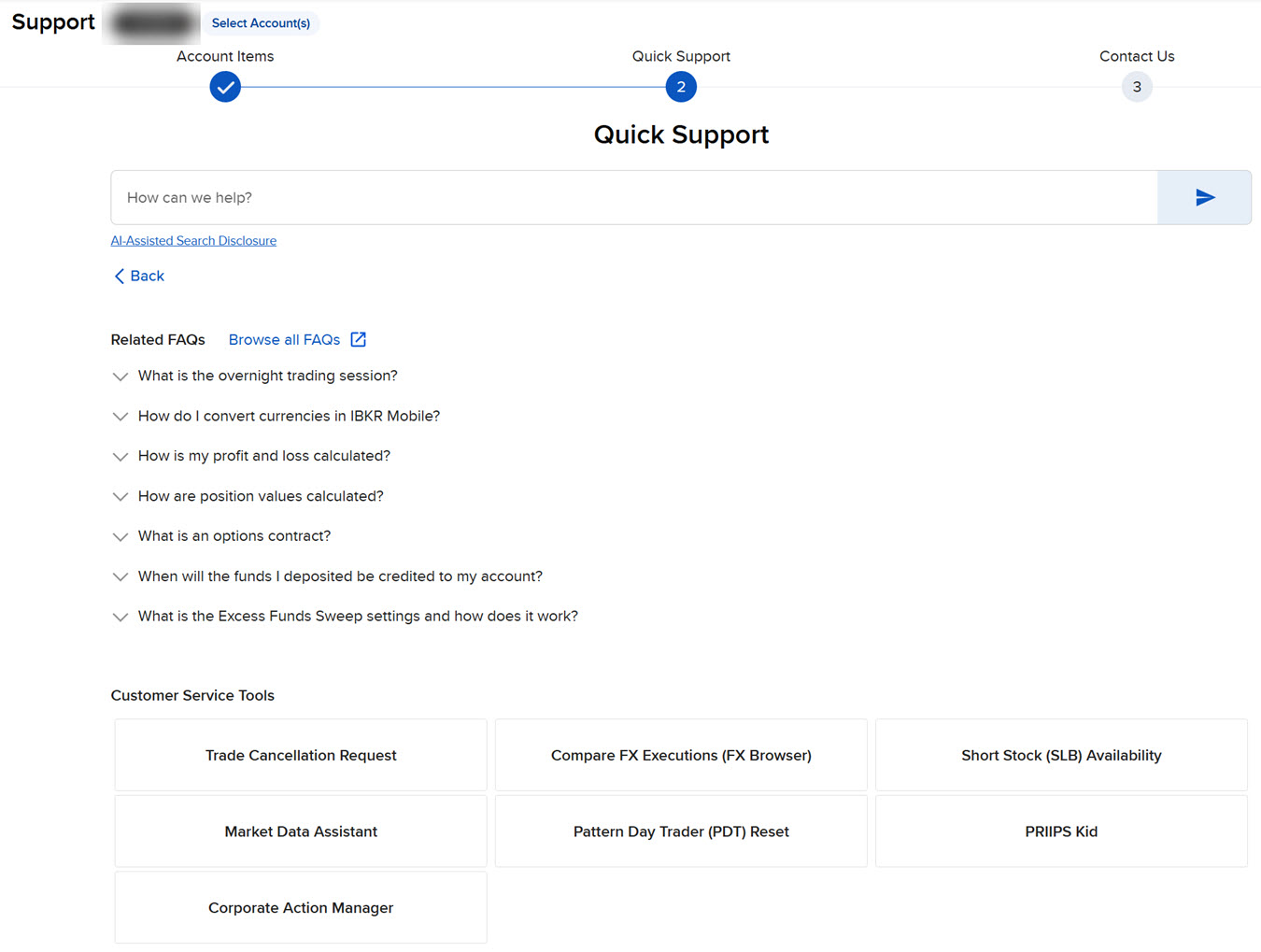Image resolution: width=1261 pixels, height=952 pixels.
Task: Select the Account Items step label
Action: pyautogui.click(x=225, y=56)
